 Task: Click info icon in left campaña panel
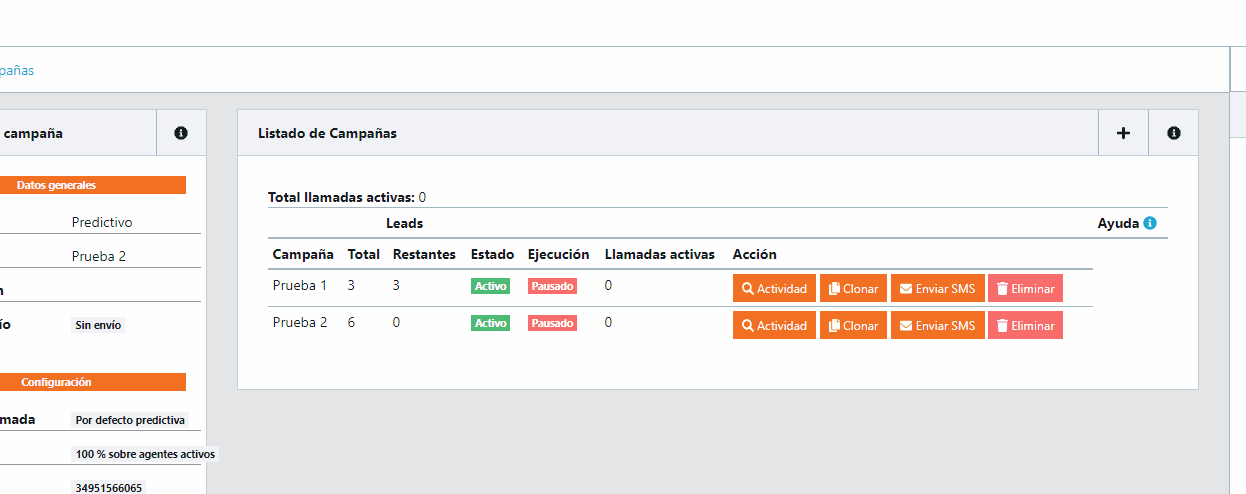click(x=181, y=133)
